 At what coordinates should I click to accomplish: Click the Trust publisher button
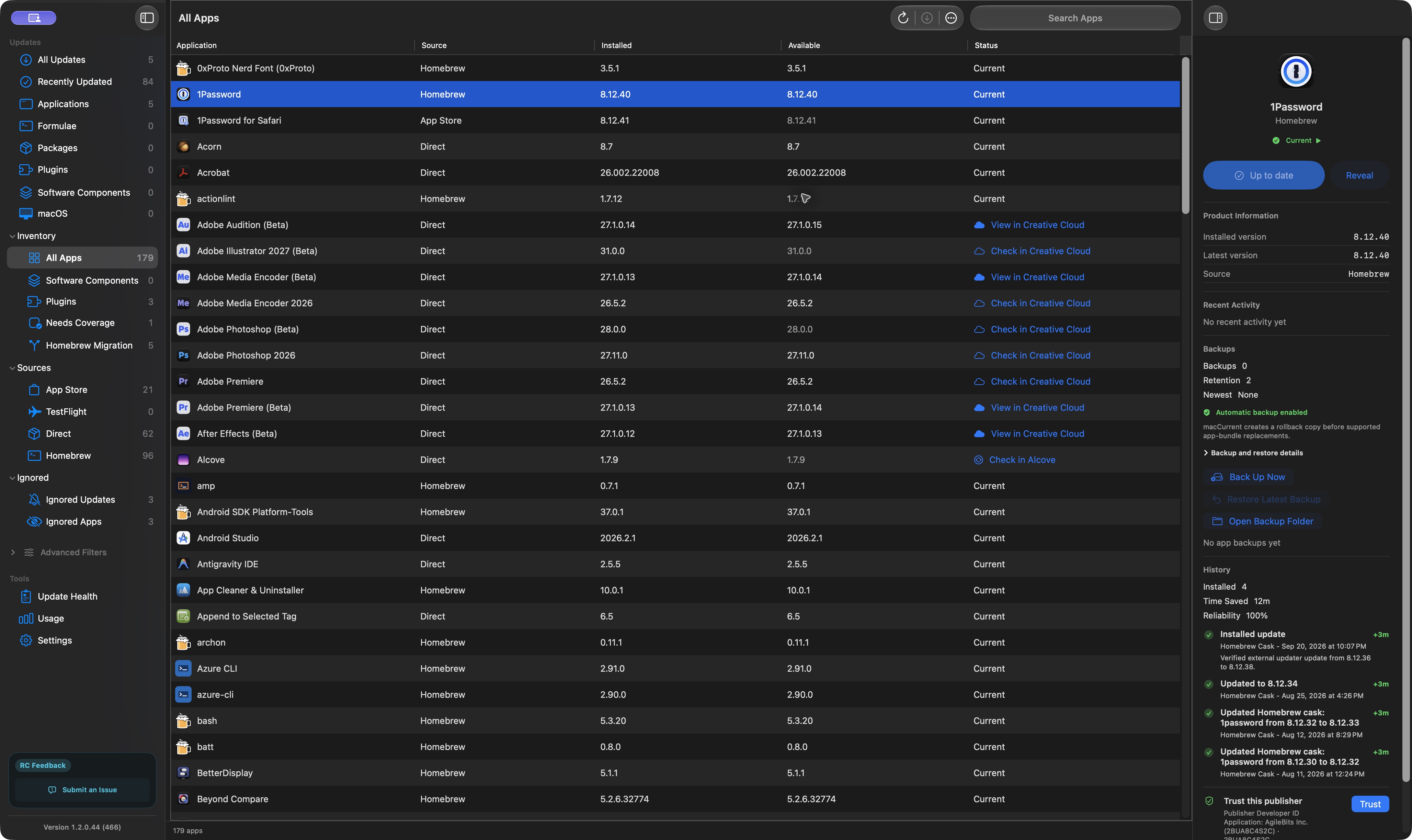1369,804
